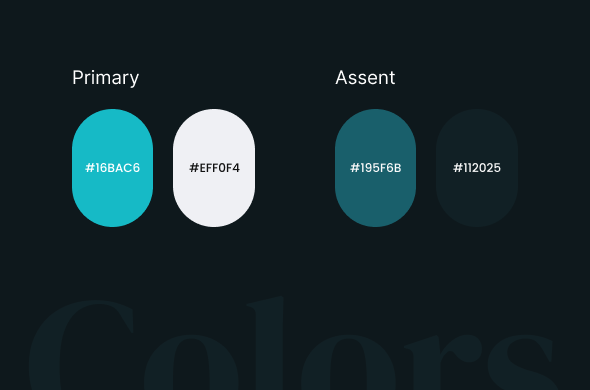This screenshot has height=390, width=590.
Task: Click the first "o" in Colors watermark
Action: click(191, 363)
